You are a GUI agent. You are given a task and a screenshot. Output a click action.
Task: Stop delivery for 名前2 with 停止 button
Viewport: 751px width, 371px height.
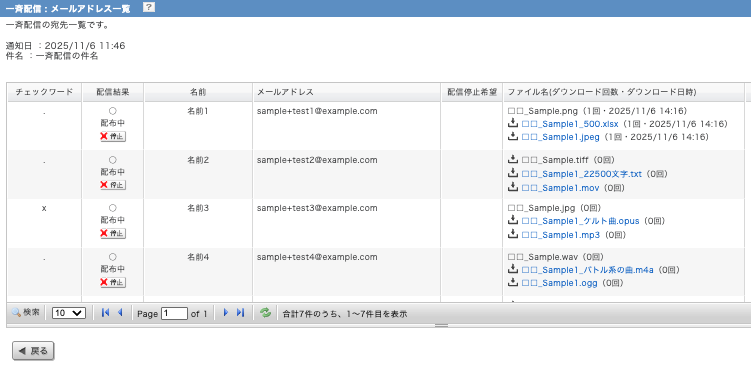point(113,185)
